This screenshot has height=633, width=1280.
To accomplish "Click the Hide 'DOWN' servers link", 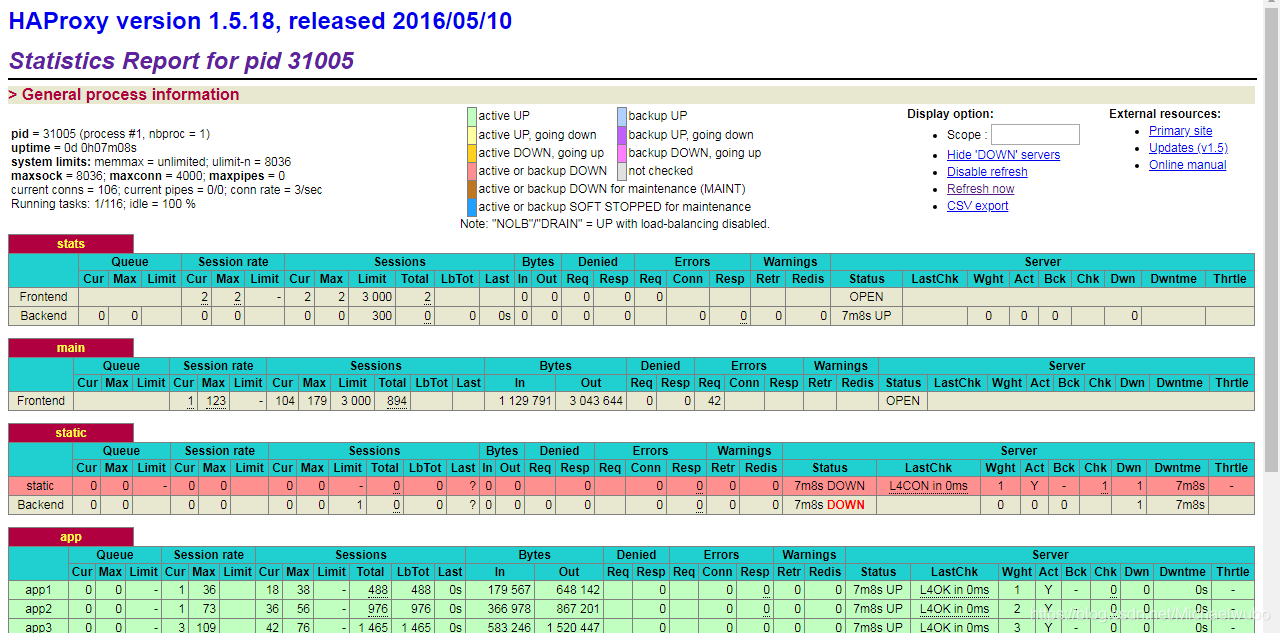I will pos(1003,155).
